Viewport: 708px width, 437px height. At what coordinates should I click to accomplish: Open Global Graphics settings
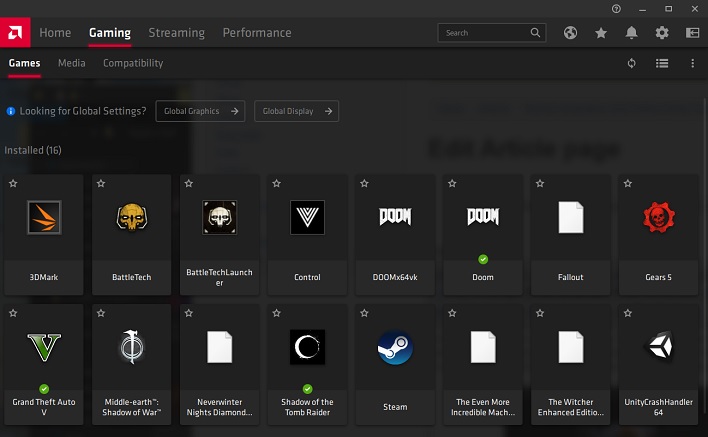tap(200, 111)
